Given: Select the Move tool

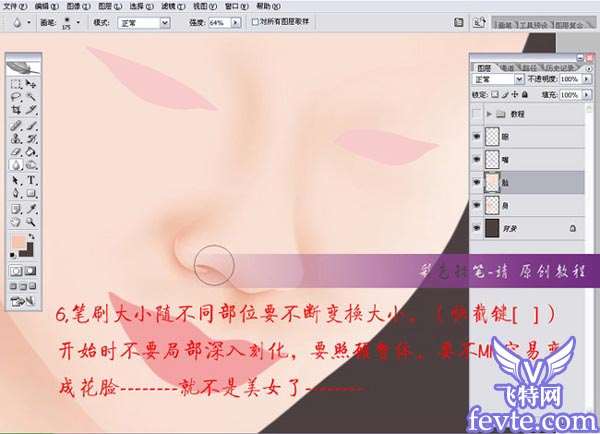Looking at the screenshot, I should (32, 85).
